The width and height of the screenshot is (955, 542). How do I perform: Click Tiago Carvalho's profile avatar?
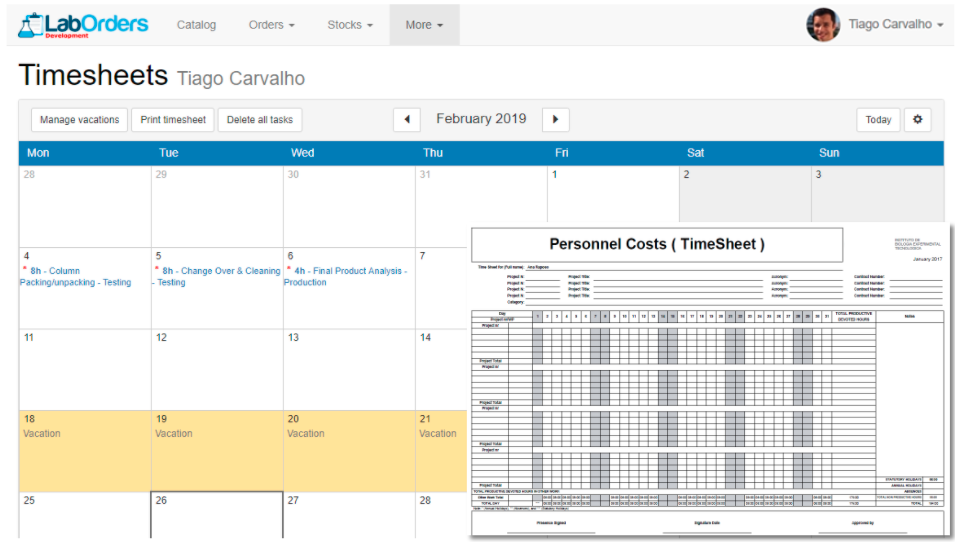pos(823,25)
